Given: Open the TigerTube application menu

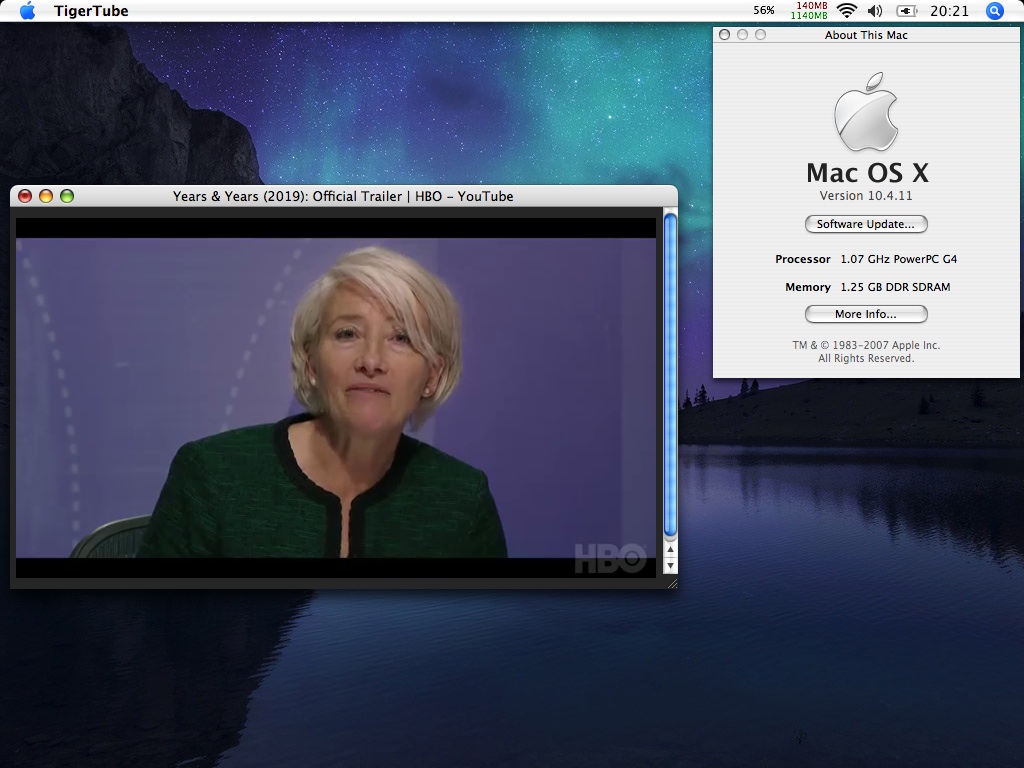Looking at the screenshot, I should click(91, 11).
